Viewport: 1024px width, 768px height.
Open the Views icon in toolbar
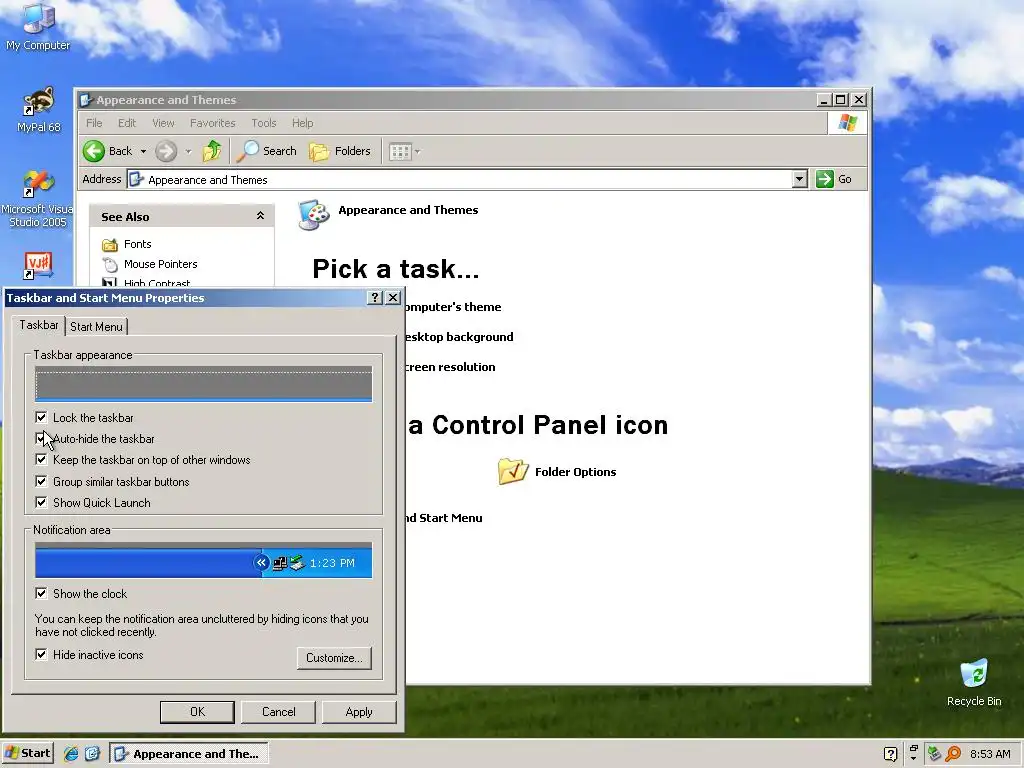pos(400,152)
